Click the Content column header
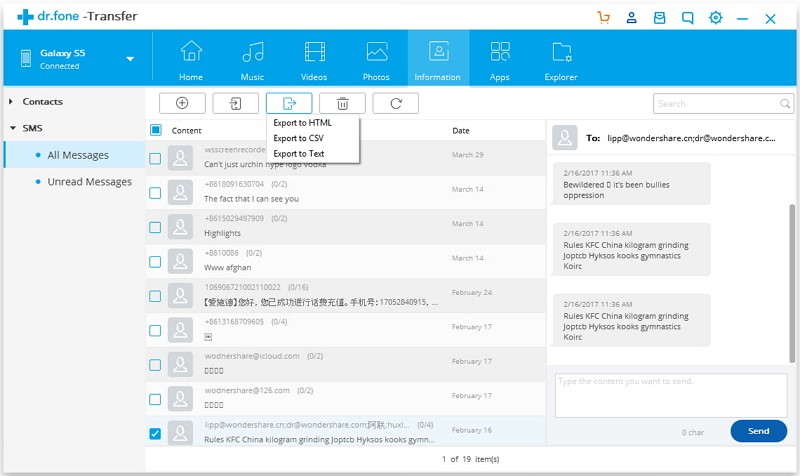 coord(186,131)
